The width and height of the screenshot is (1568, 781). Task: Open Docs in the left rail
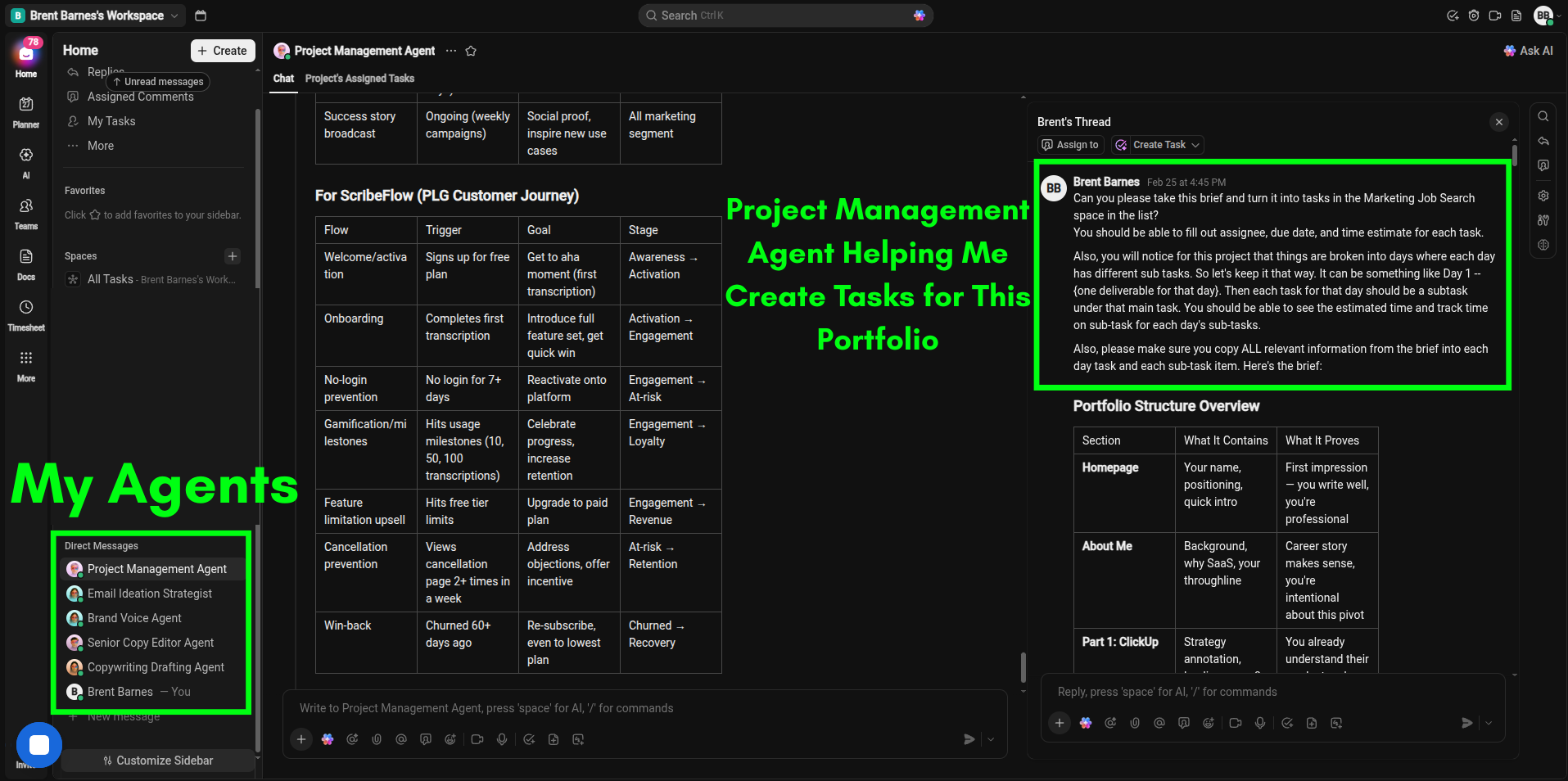click(x=26, y=264)
